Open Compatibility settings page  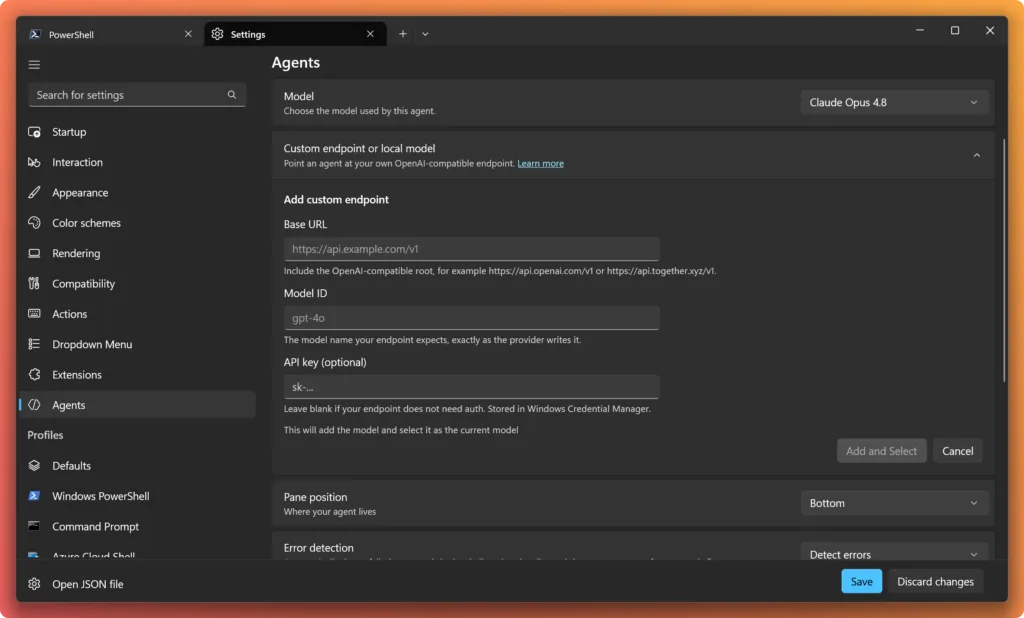click(137, 284)
